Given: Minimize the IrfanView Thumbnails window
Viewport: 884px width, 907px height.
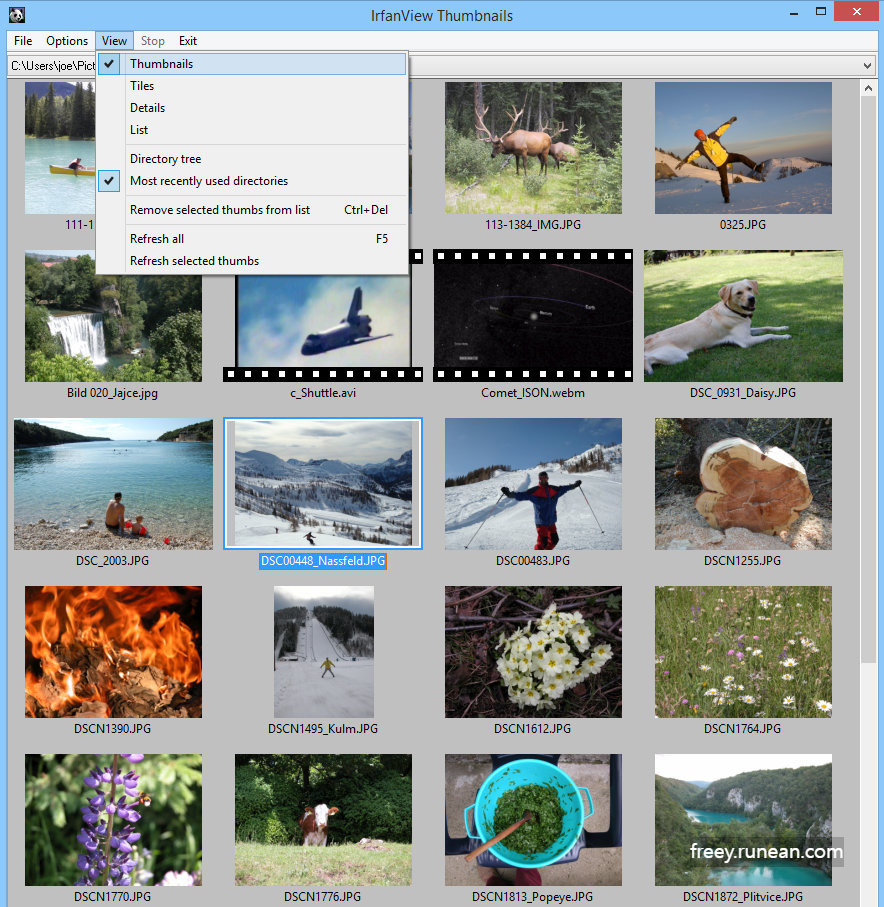Looking at the screenshot, I should (794, 13).
